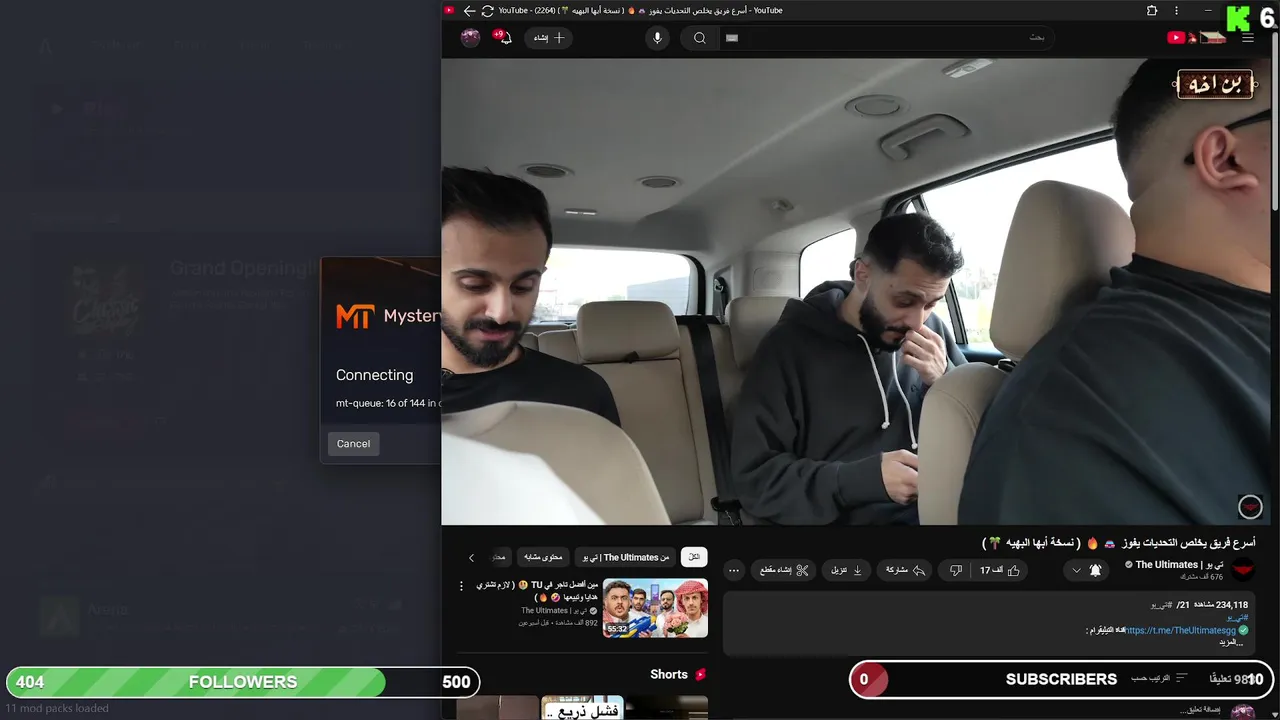Go back with the browser back arrow
This screenshot has height=720, width=1280.
click(469, 11)
